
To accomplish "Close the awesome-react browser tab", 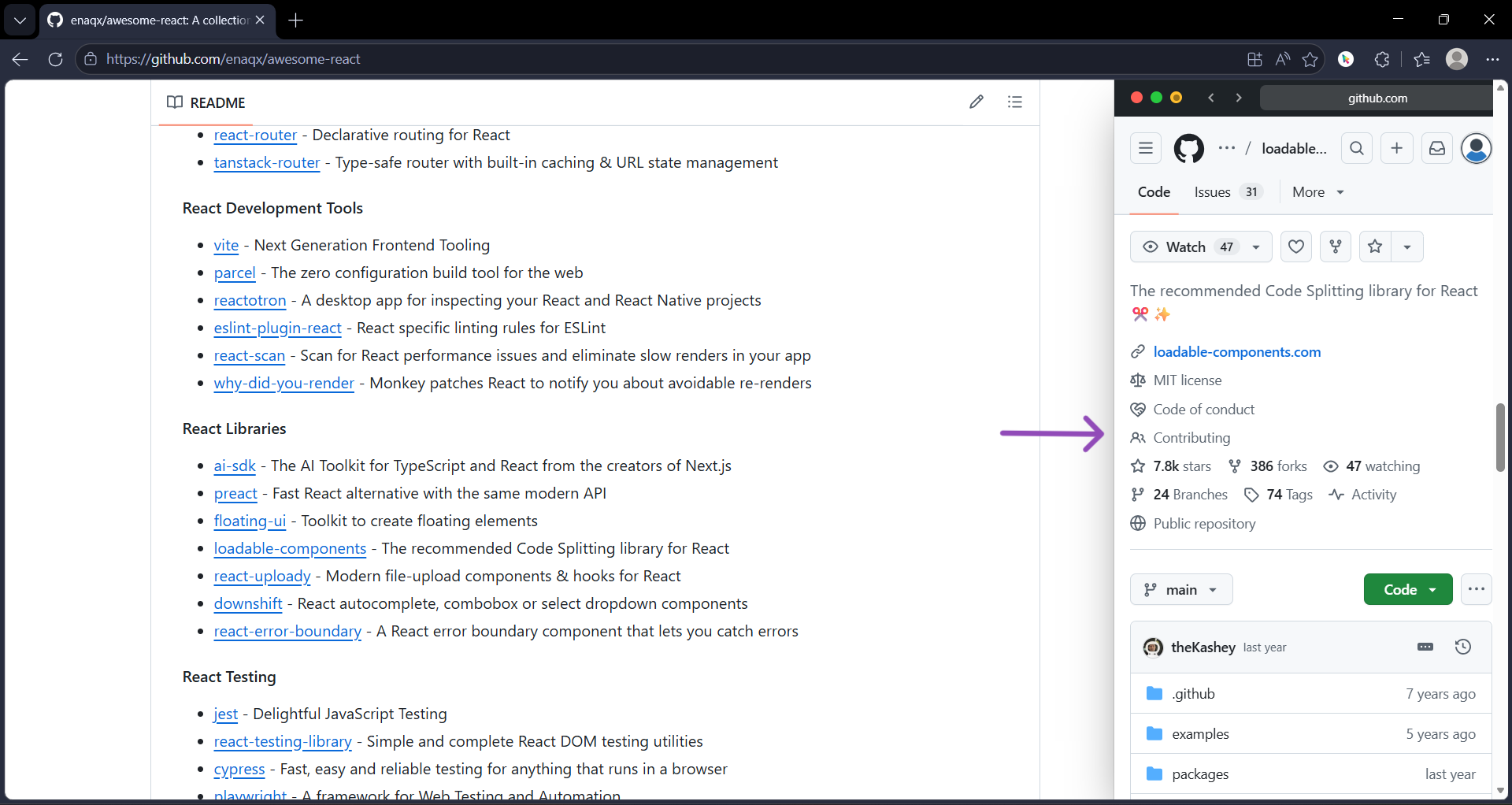I will coord(260,20).
